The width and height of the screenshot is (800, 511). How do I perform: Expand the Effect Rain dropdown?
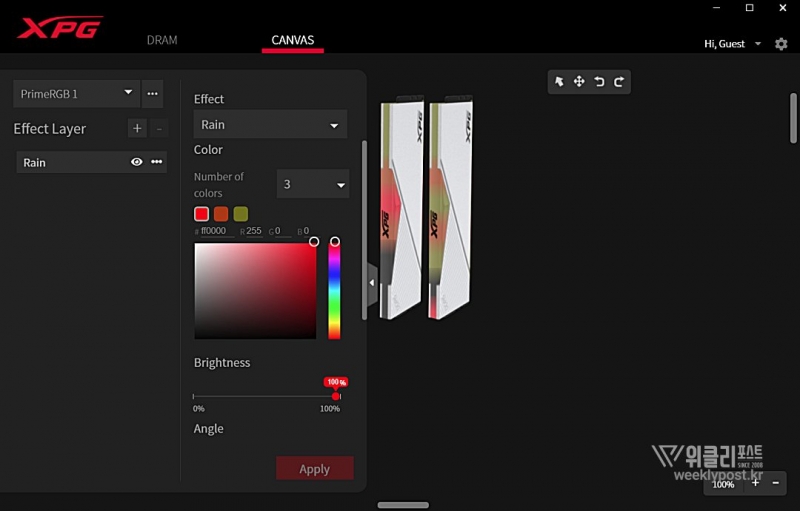point(270,125)
